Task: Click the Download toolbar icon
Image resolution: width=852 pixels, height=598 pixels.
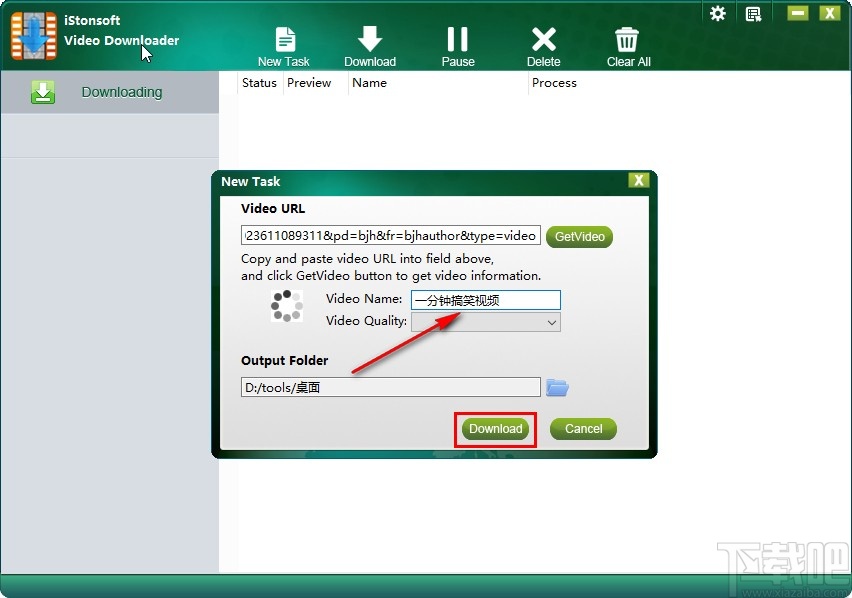Action: pyautogui.click(x=370, y=42)
